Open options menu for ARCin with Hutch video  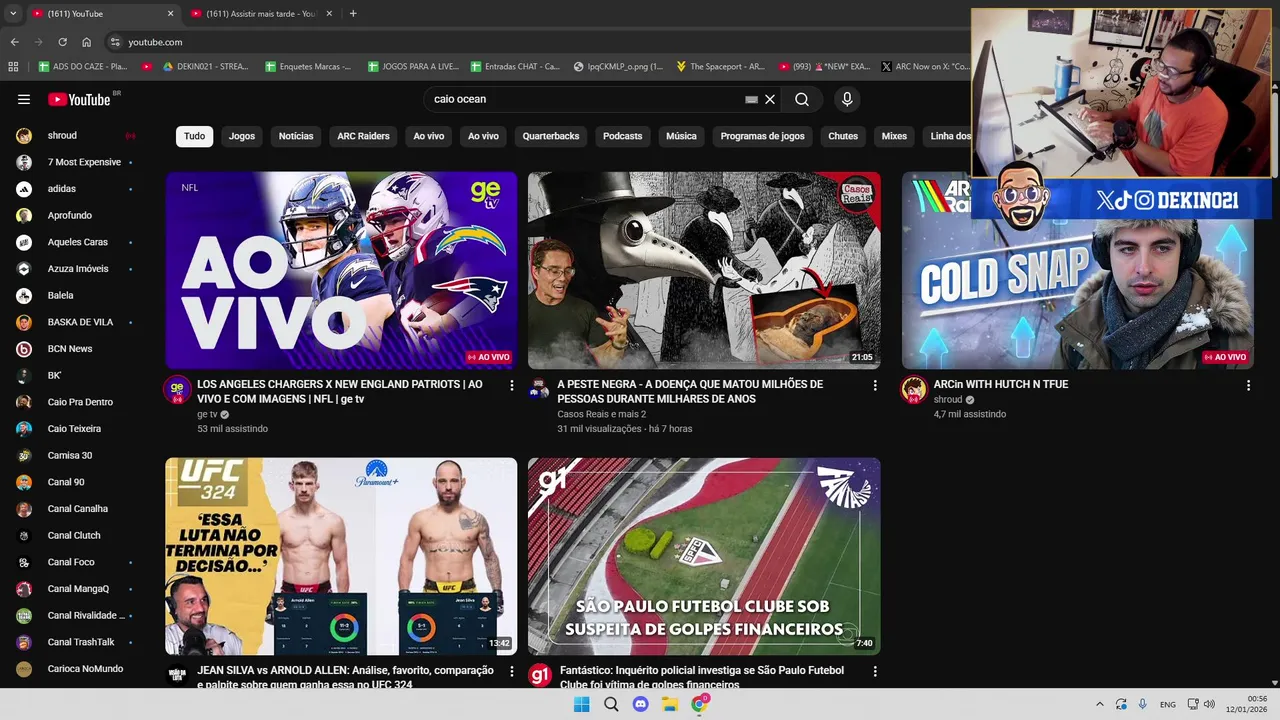coord(1248,385)
